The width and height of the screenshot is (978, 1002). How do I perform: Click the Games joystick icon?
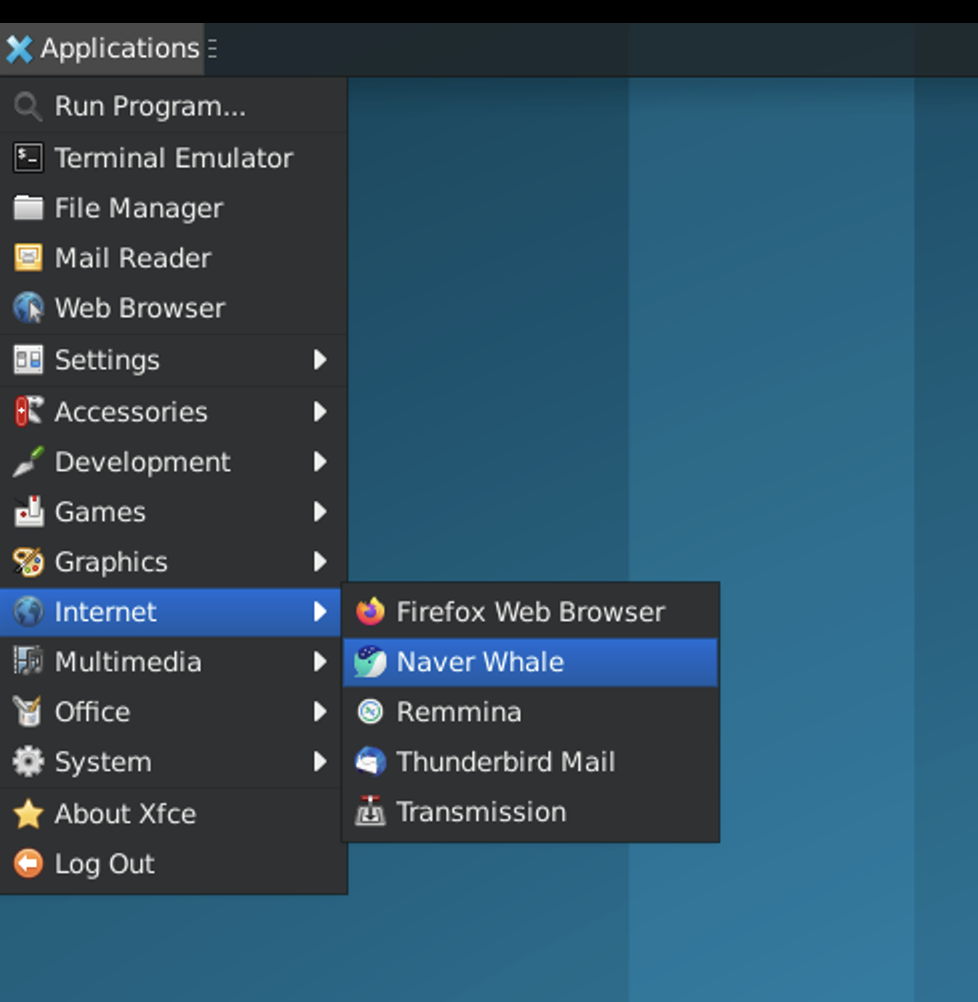tap(28, 511)
